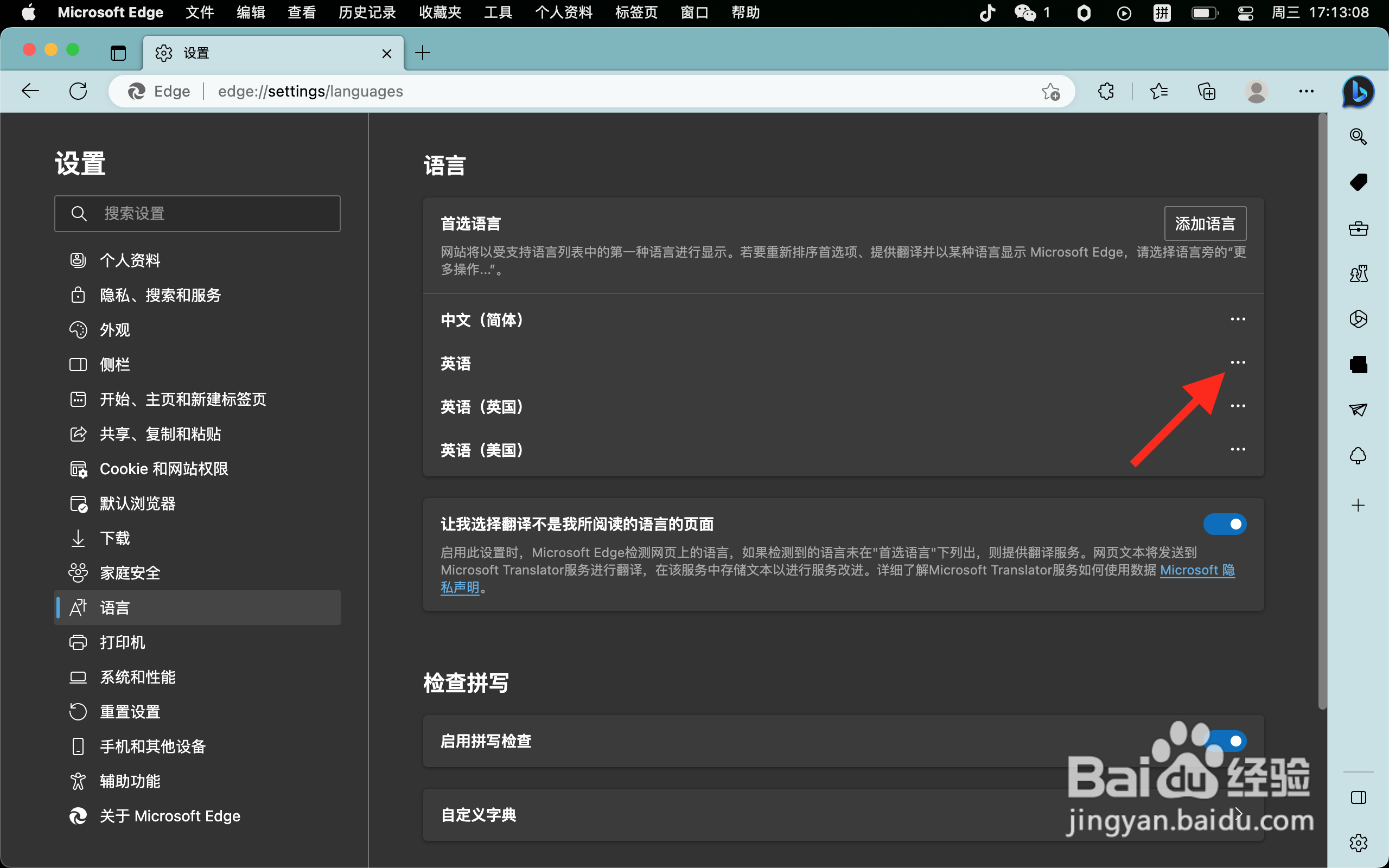Open more actions for 英语 language
This screenshot has height=868, width=1389.
point(1238,363)
